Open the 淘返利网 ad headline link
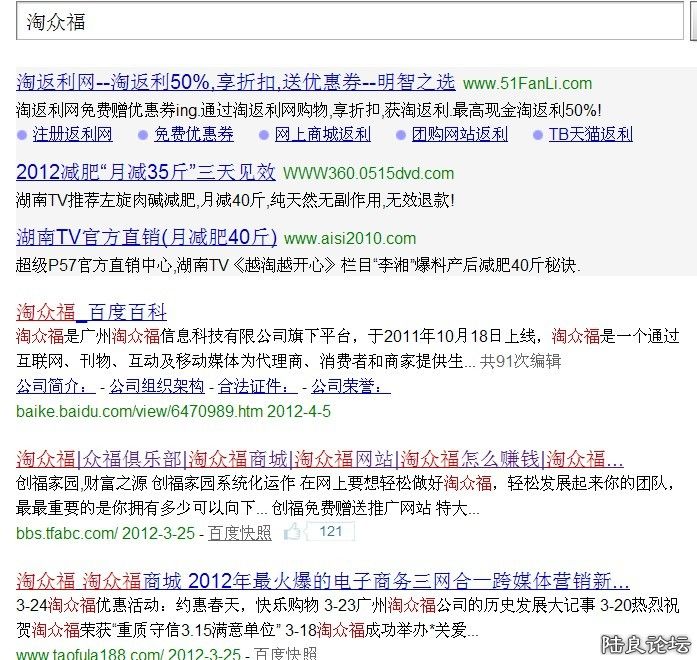697x660 pixels. pos(236,82)
